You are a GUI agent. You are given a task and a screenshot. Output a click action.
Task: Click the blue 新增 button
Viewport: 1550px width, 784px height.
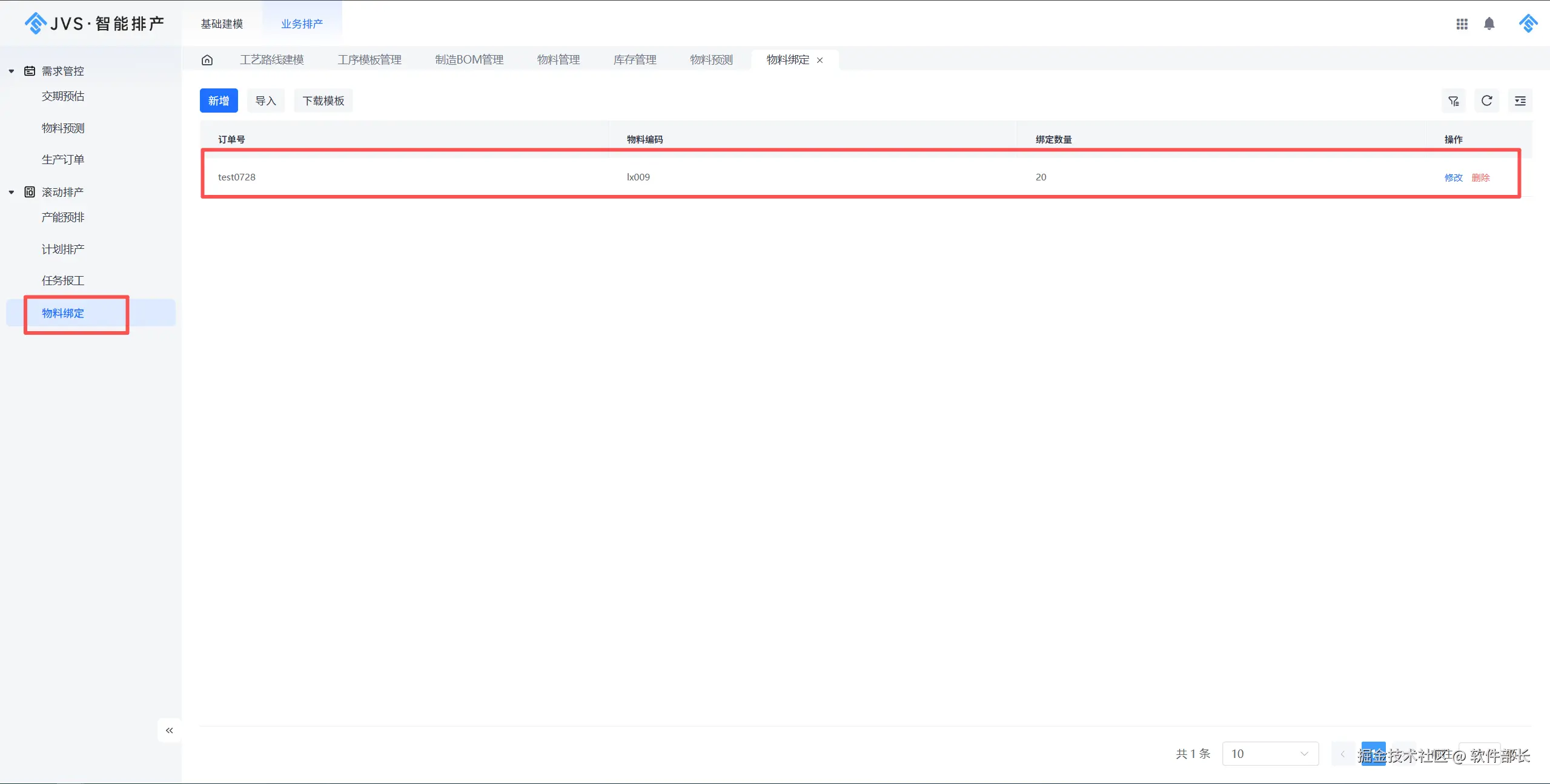coord(219,101)
